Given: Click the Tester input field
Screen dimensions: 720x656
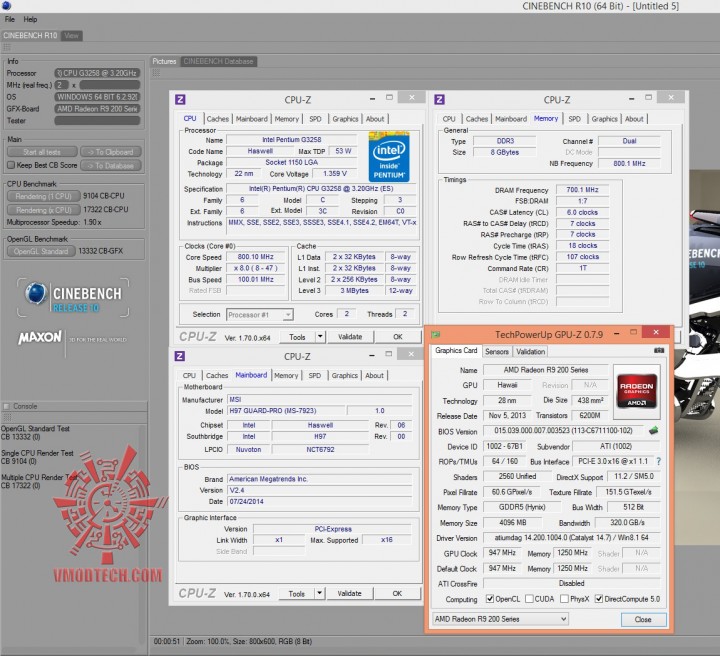Looking at the screenshot, I should (x=97, y=120).
